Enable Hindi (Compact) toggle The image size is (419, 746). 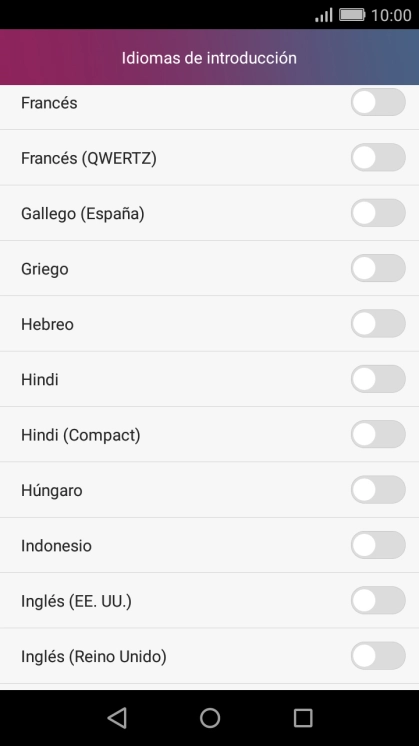point(378,434)
